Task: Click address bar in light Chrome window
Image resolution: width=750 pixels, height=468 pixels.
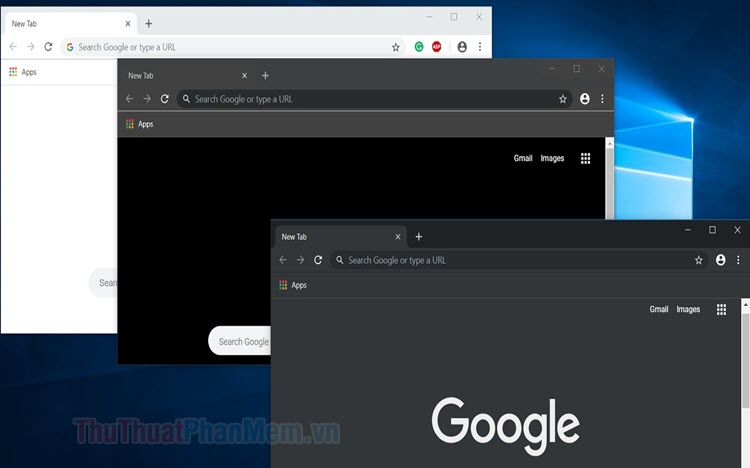Action: pyautogui.click(x=233, y=47)
